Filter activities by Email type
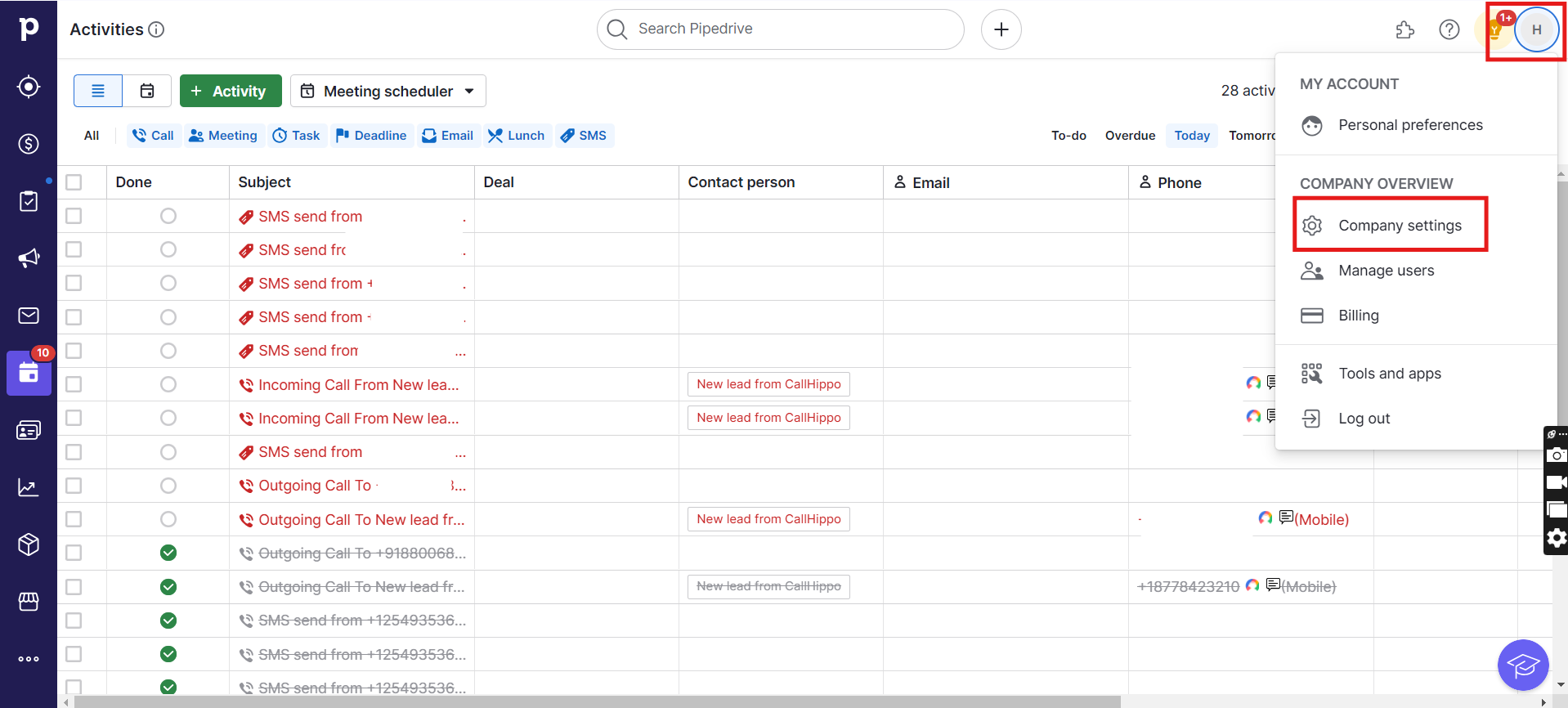 click(x=448, y=136)
